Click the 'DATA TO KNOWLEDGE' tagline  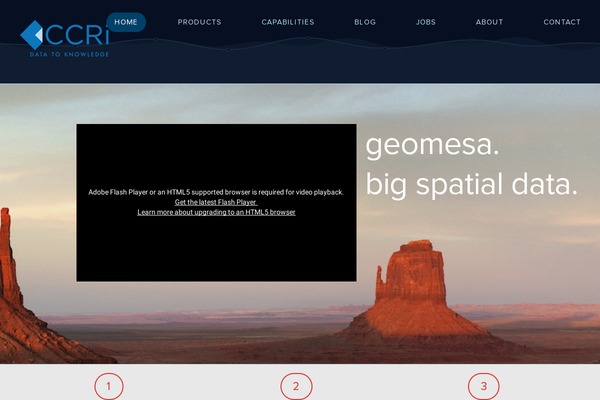(69, 54)
